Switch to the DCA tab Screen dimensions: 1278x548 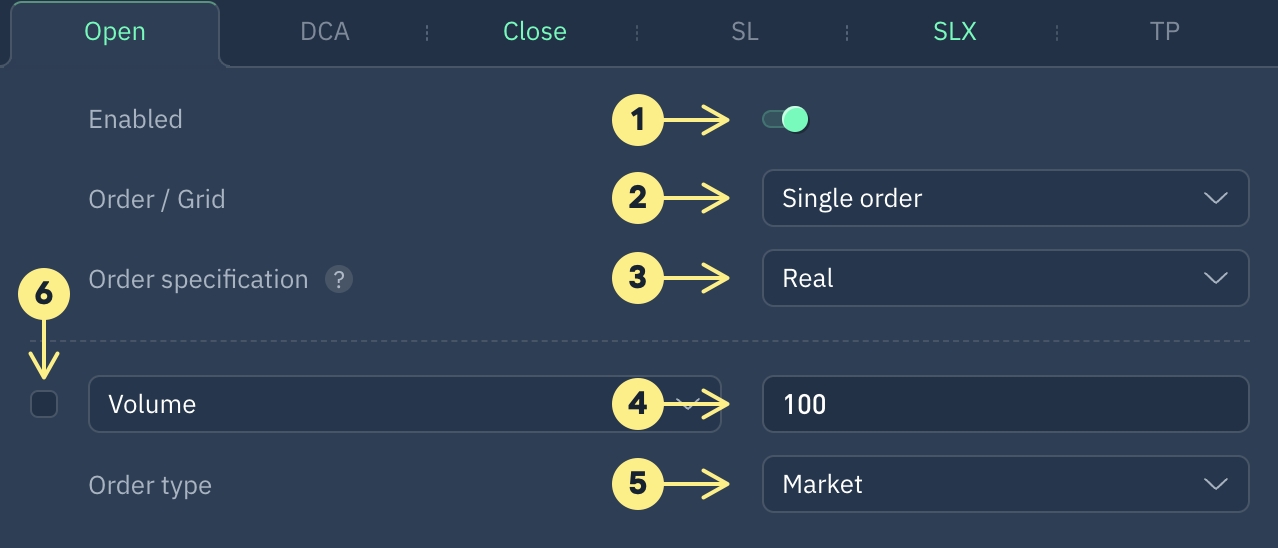click(325, 32)
